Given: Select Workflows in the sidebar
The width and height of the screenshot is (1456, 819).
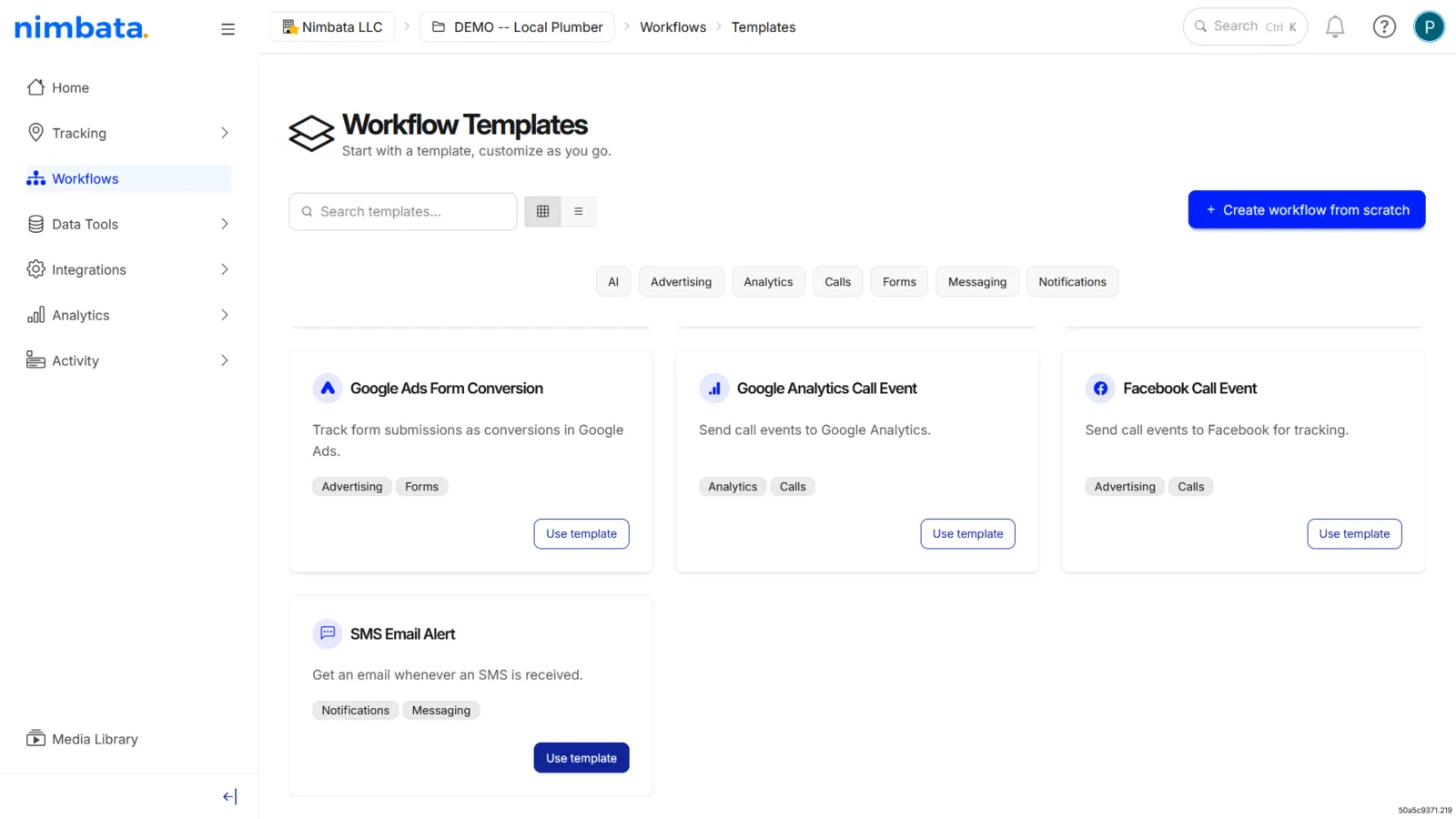Looking at the screenshot, I should (128, 178).
